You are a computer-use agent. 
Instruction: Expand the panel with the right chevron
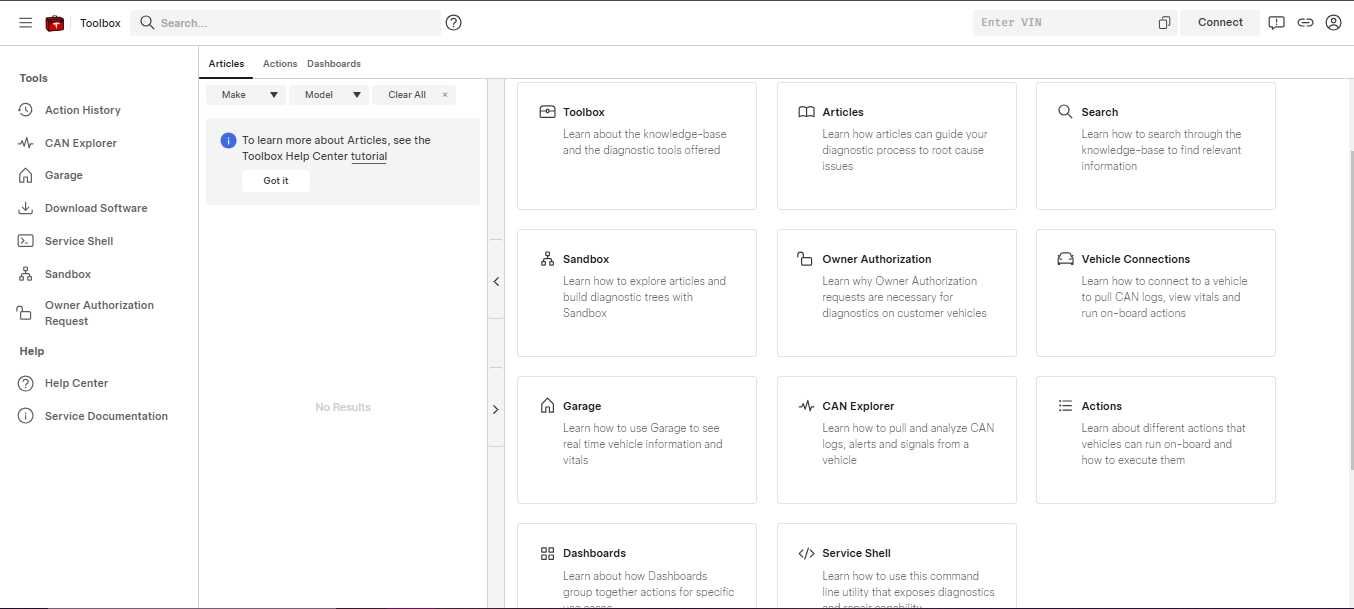pos(496,409)
